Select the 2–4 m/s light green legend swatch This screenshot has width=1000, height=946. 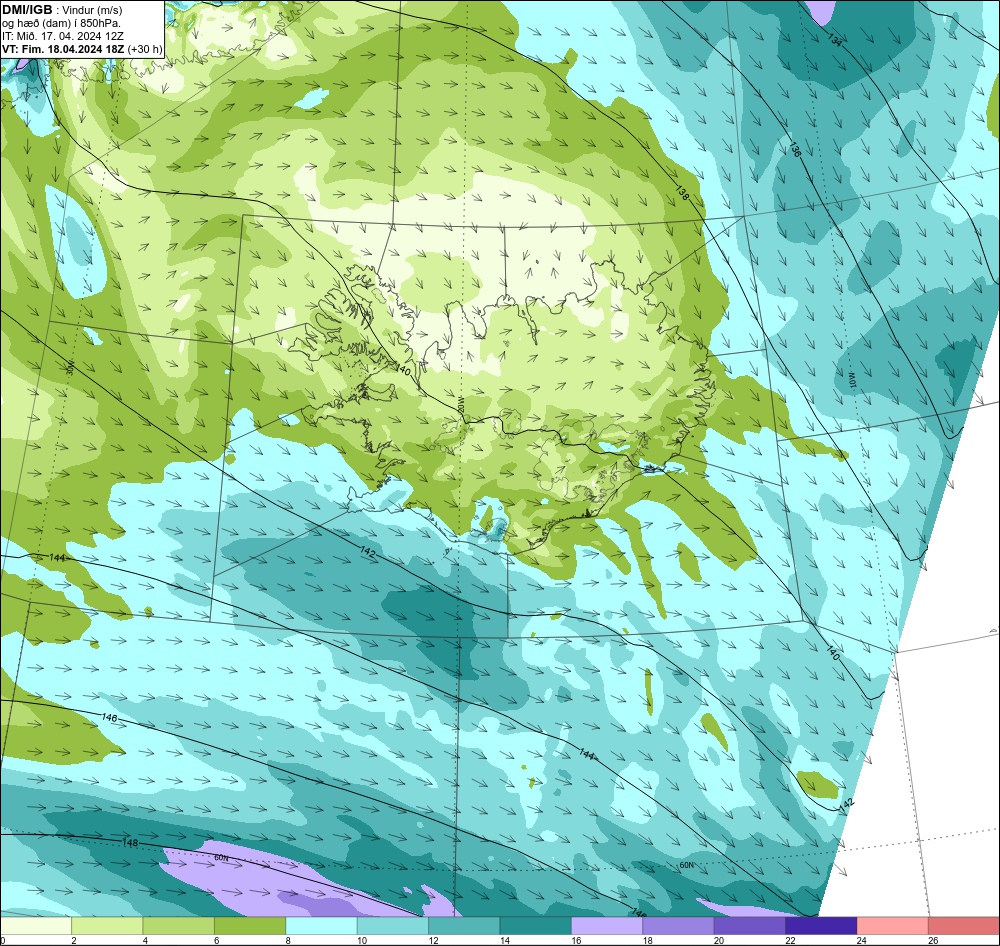pyautogui.click(x=107, y=926)
